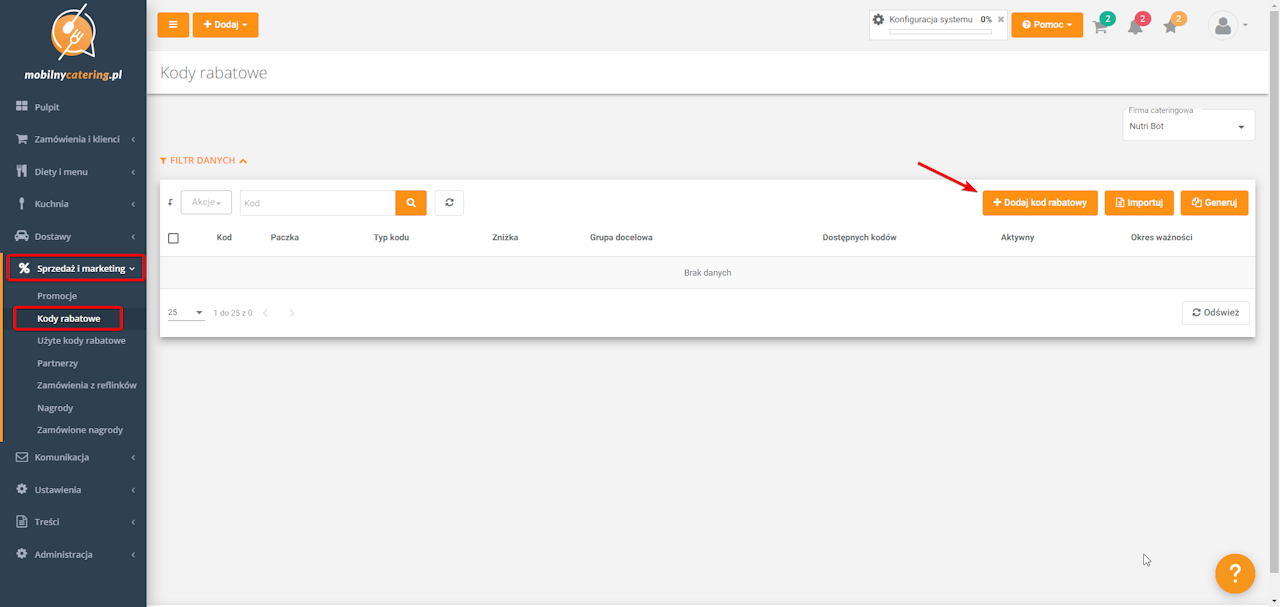Collapse the FILTR DANYCH filter section

tap(204, 160)
